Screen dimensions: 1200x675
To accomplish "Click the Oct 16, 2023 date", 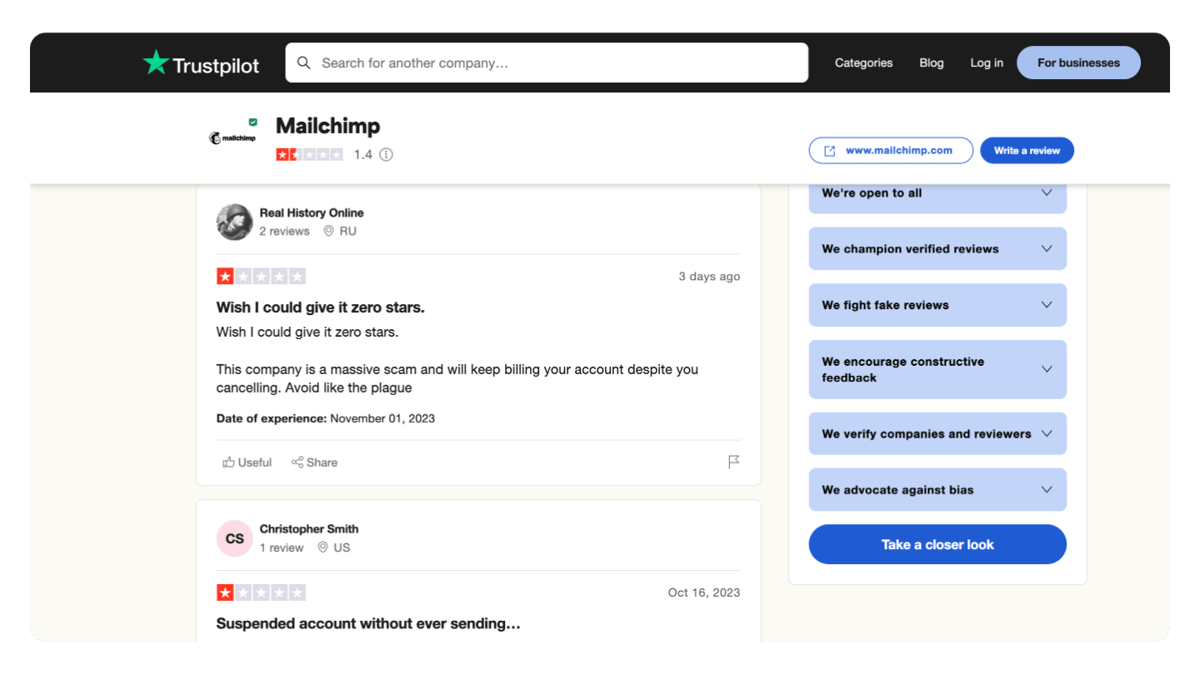I will (704, 593).
